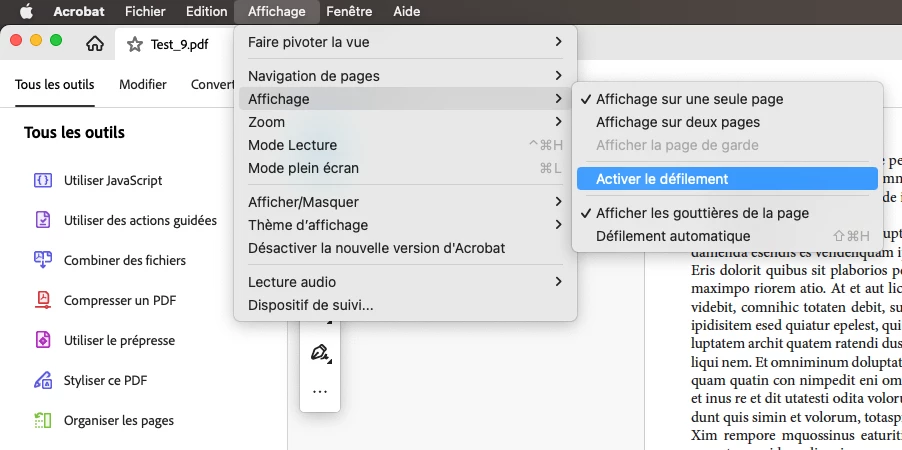This screenshot has height=450, width=902.
Task: Expand Thème d'affichage submenu
Action: tap(406, 225)
